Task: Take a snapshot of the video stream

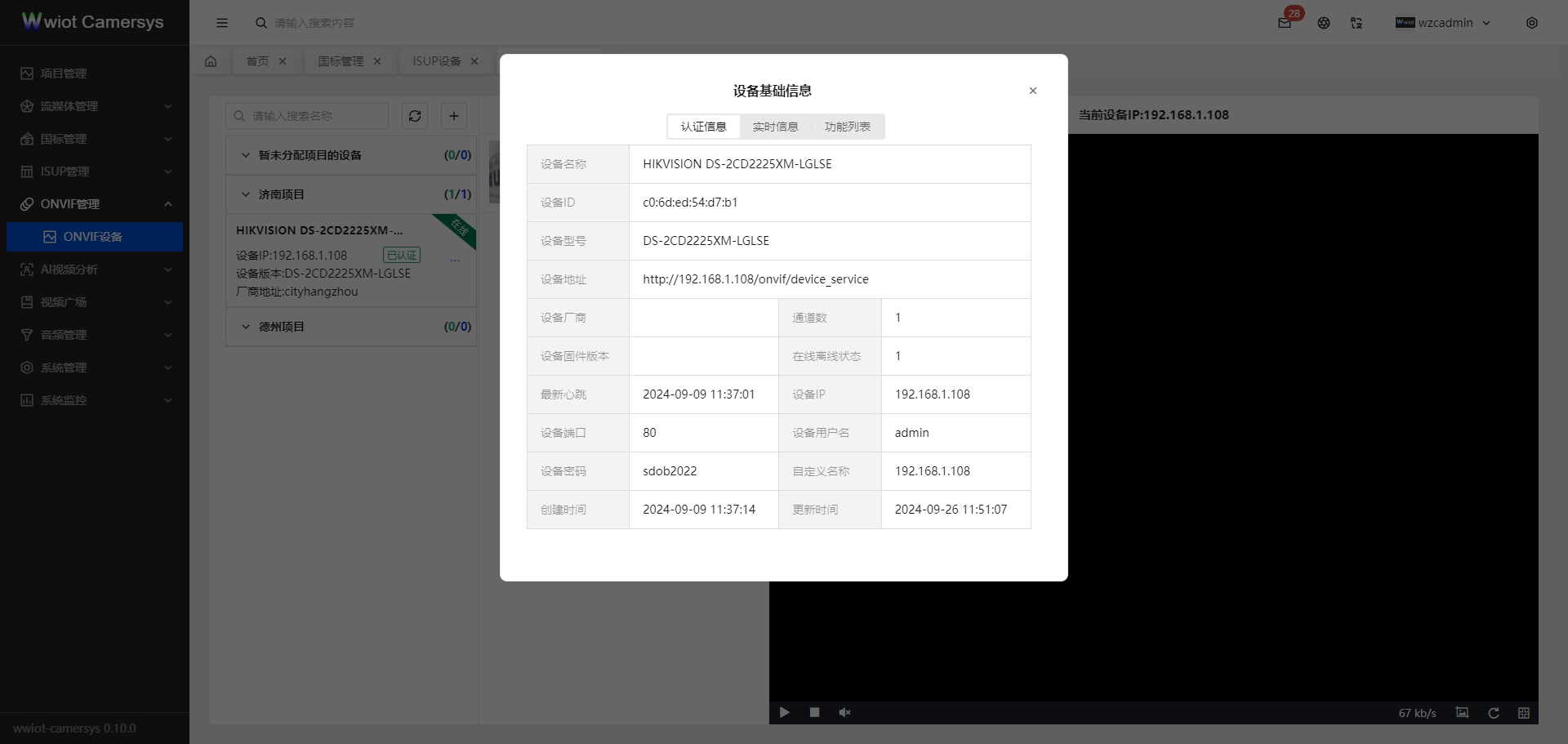Action: click(1462, 712)
